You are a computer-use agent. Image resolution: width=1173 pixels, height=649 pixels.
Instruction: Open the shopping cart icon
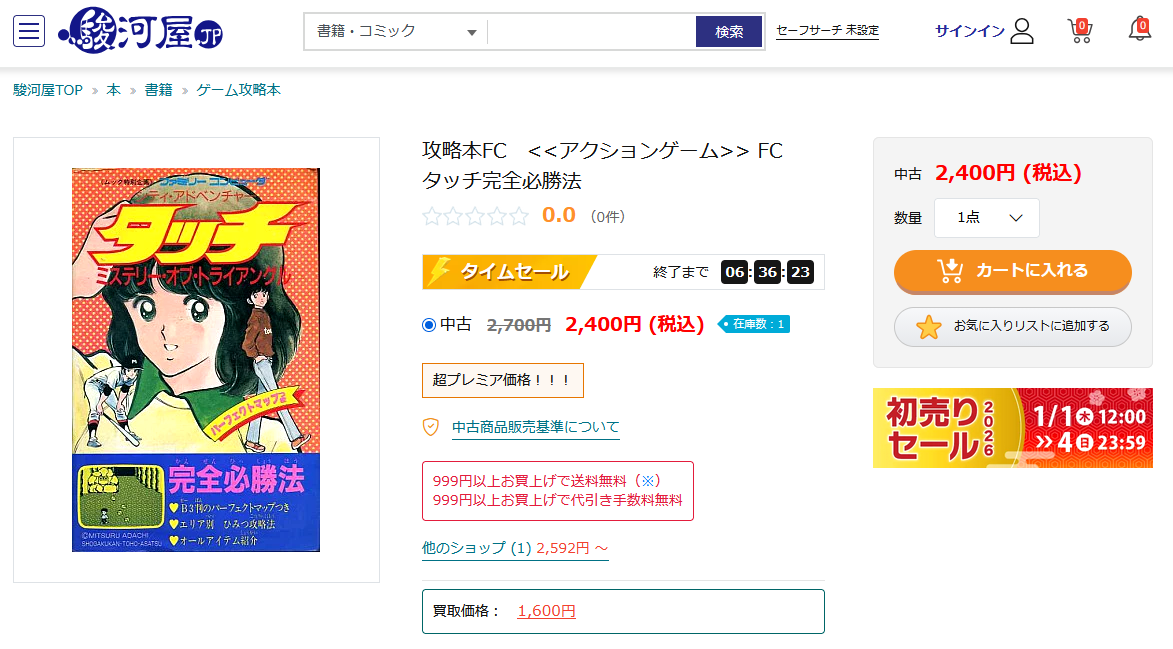1079,30
